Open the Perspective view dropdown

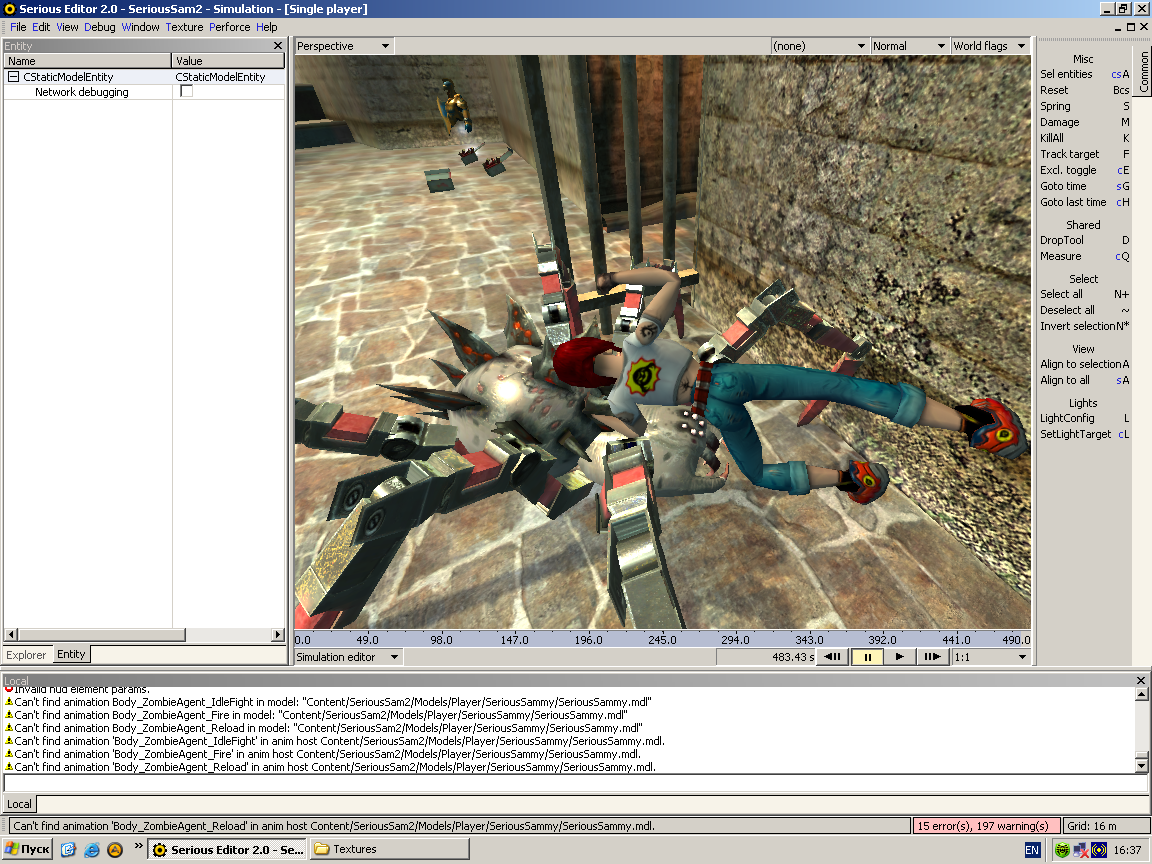343,46
